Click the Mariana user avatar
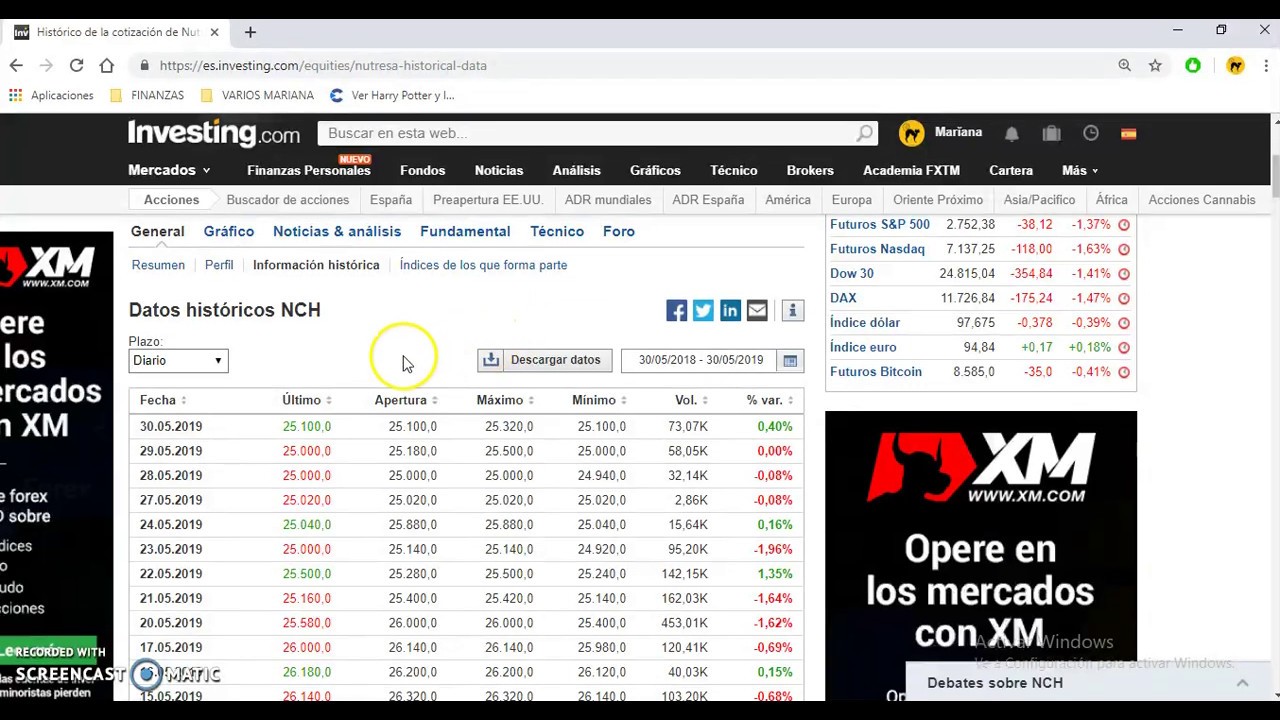 click(911, 133)
